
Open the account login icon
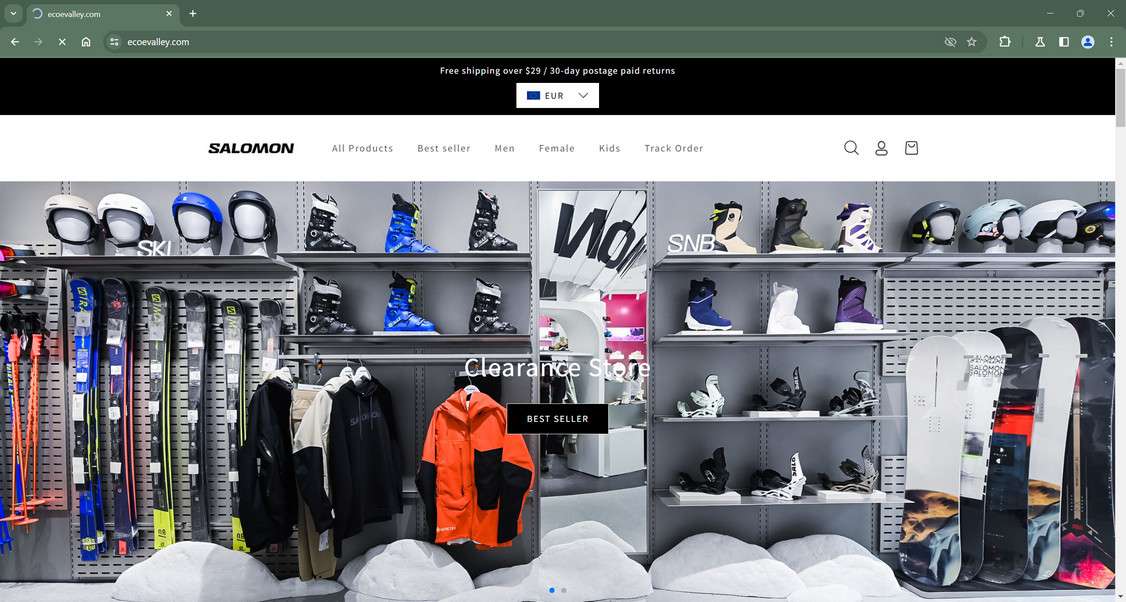(881, 148)
